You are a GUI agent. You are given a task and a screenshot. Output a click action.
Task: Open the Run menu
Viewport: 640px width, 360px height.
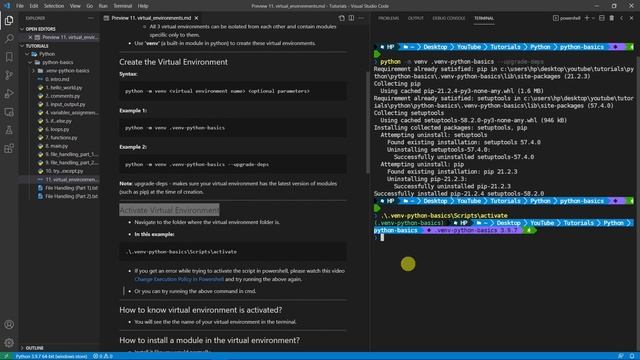pyautogui.click(x=103, y=6)
